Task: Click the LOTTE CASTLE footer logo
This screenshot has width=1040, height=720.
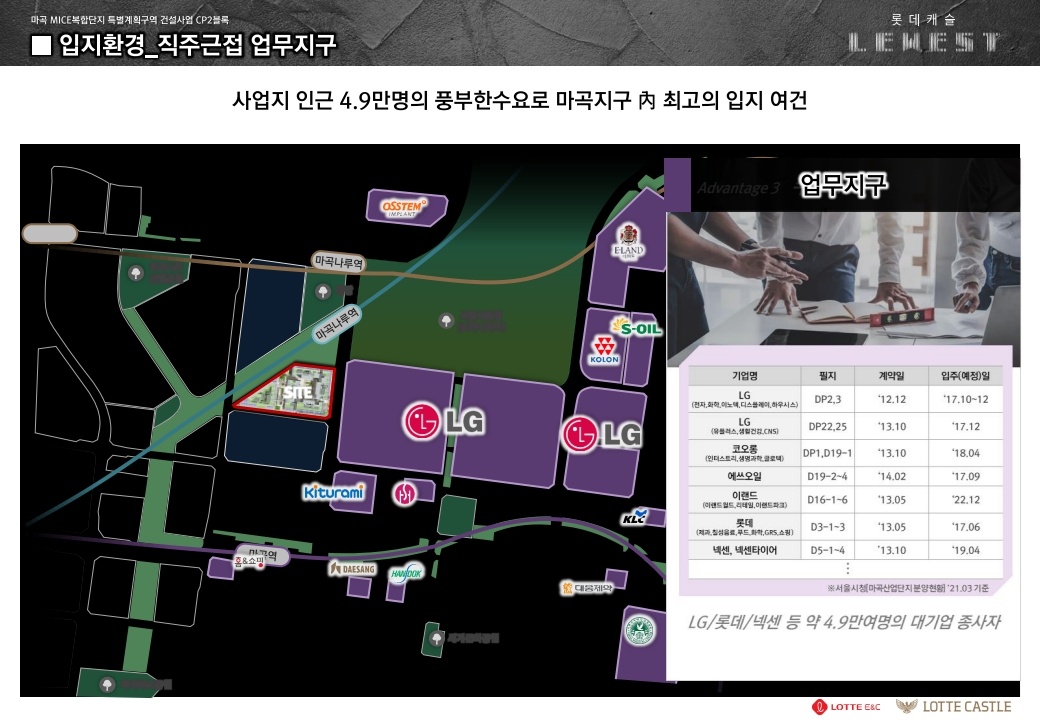Action: click(954, 707)
